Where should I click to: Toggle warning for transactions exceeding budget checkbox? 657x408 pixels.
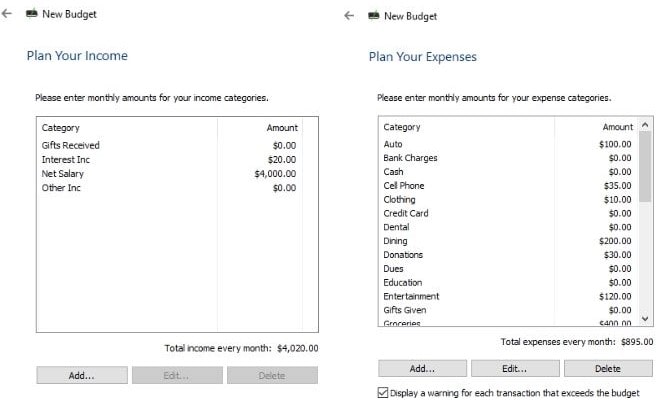(383, 393)
